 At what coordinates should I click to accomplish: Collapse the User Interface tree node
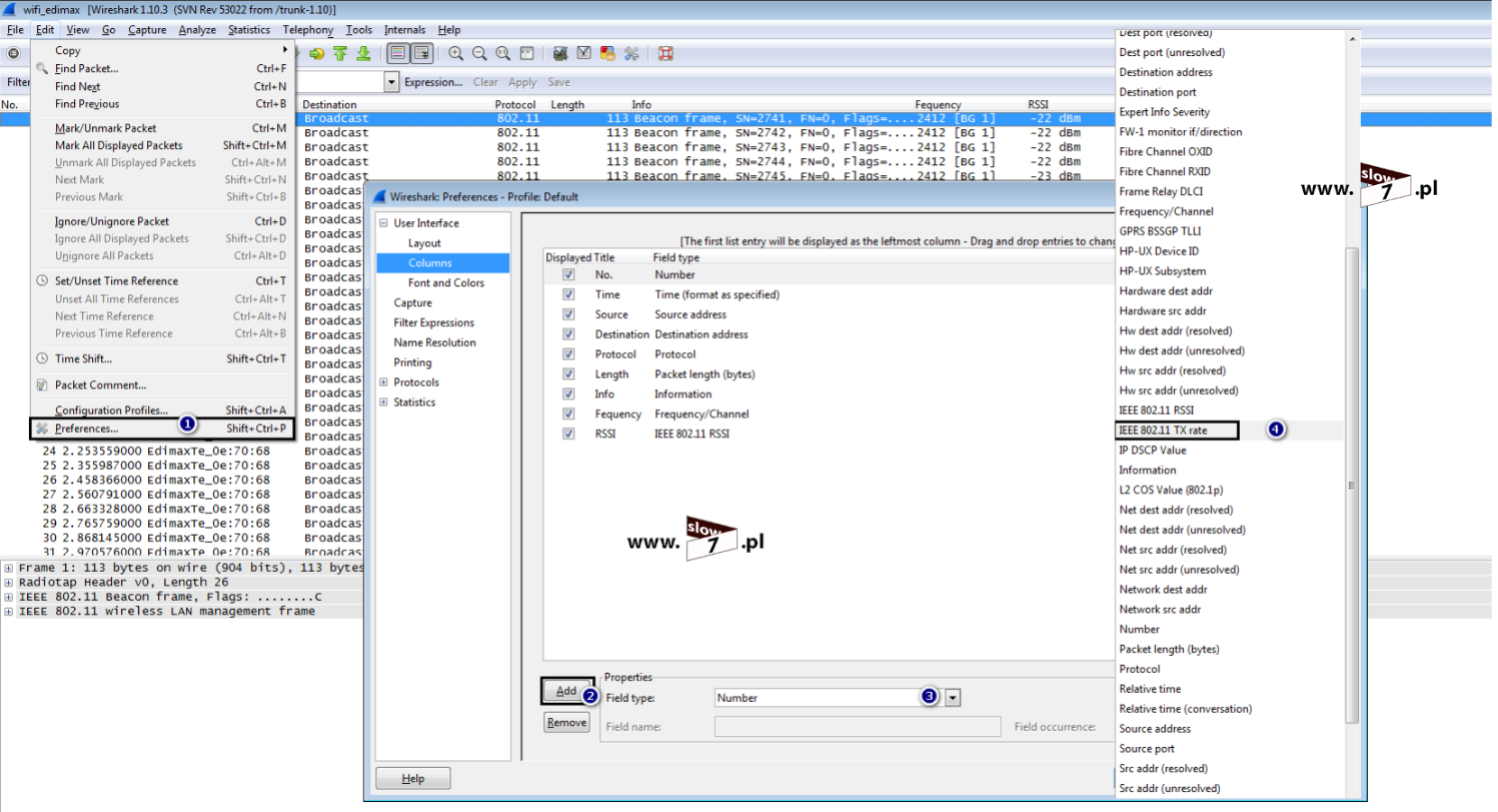pyautogui.click(x=384, y=223)
